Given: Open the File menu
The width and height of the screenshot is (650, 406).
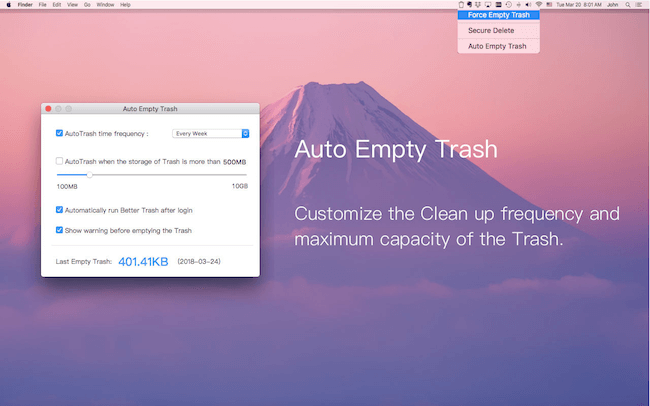Looking at the screenshot, I should [42, 5].
